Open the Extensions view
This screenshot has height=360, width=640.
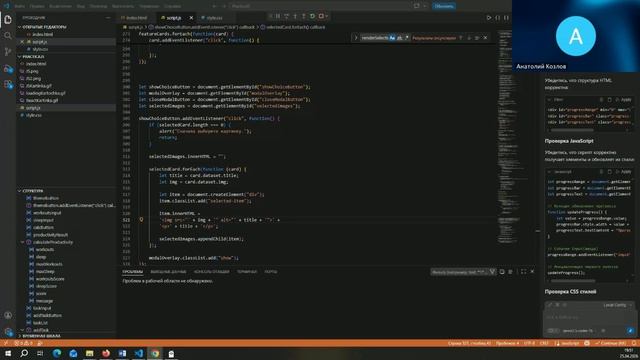point(8,84)
